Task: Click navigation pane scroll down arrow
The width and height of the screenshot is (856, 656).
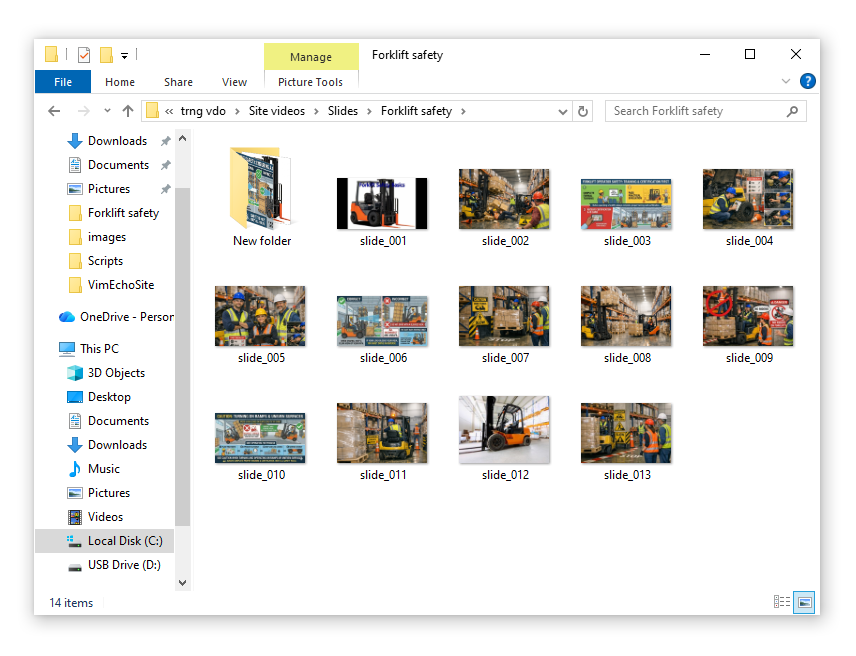Action: (183, 583)
